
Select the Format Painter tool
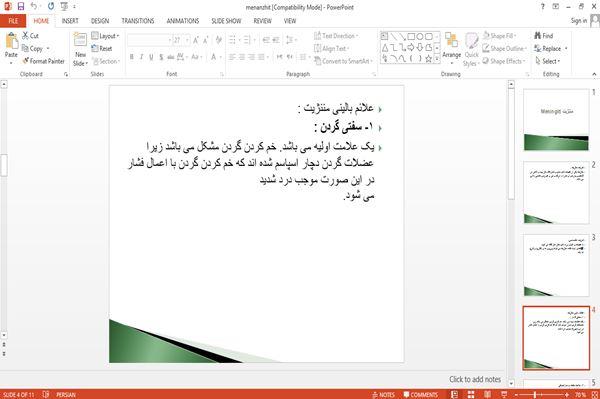tap(43, 61)
